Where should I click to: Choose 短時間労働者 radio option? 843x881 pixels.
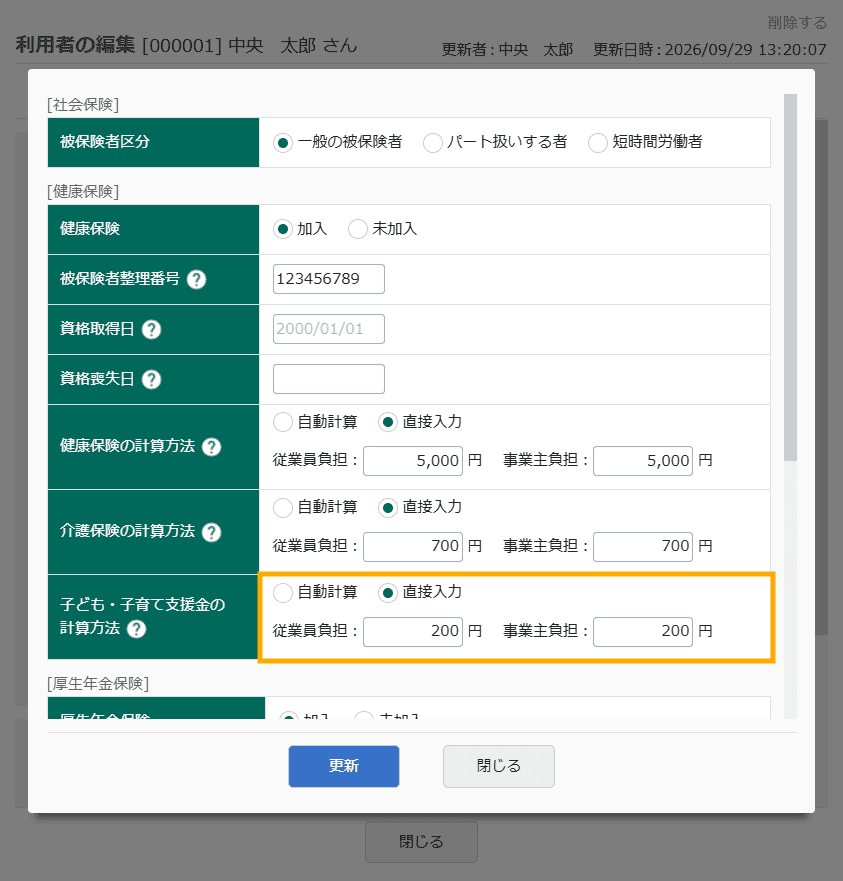click(597, 143)
